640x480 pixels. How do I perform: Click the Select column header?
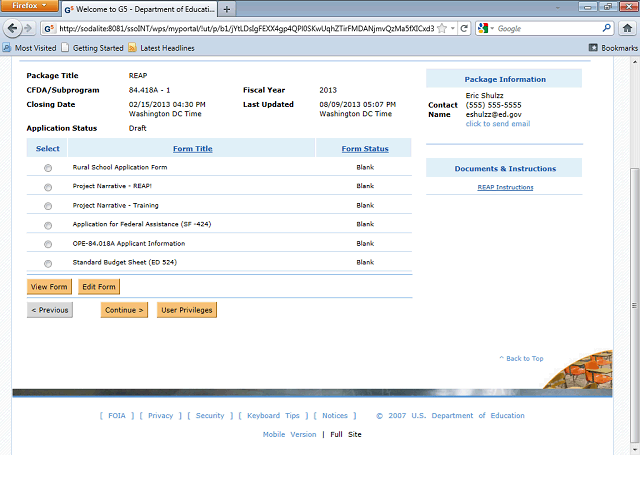pyautogui.click(x=47, y=149)
